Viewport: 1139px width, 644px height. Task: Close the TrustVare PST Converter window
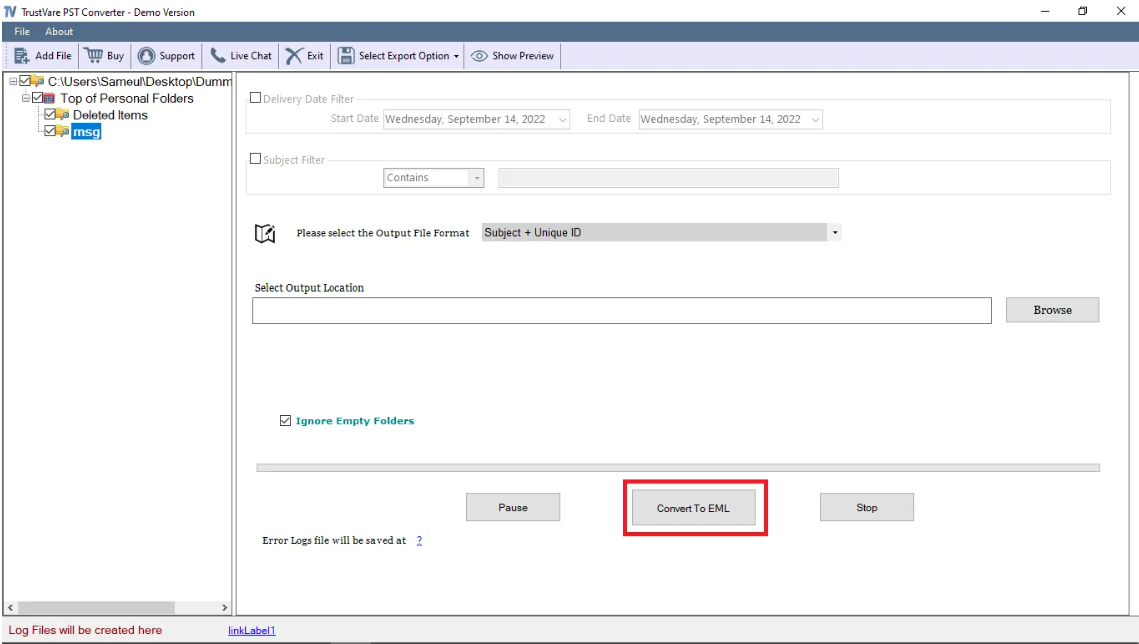coord(1121,11)
